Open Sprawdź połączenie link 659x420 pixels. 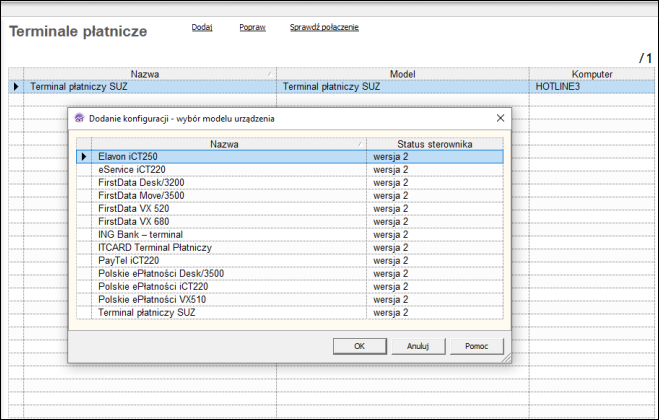click(x=324, y=27)
